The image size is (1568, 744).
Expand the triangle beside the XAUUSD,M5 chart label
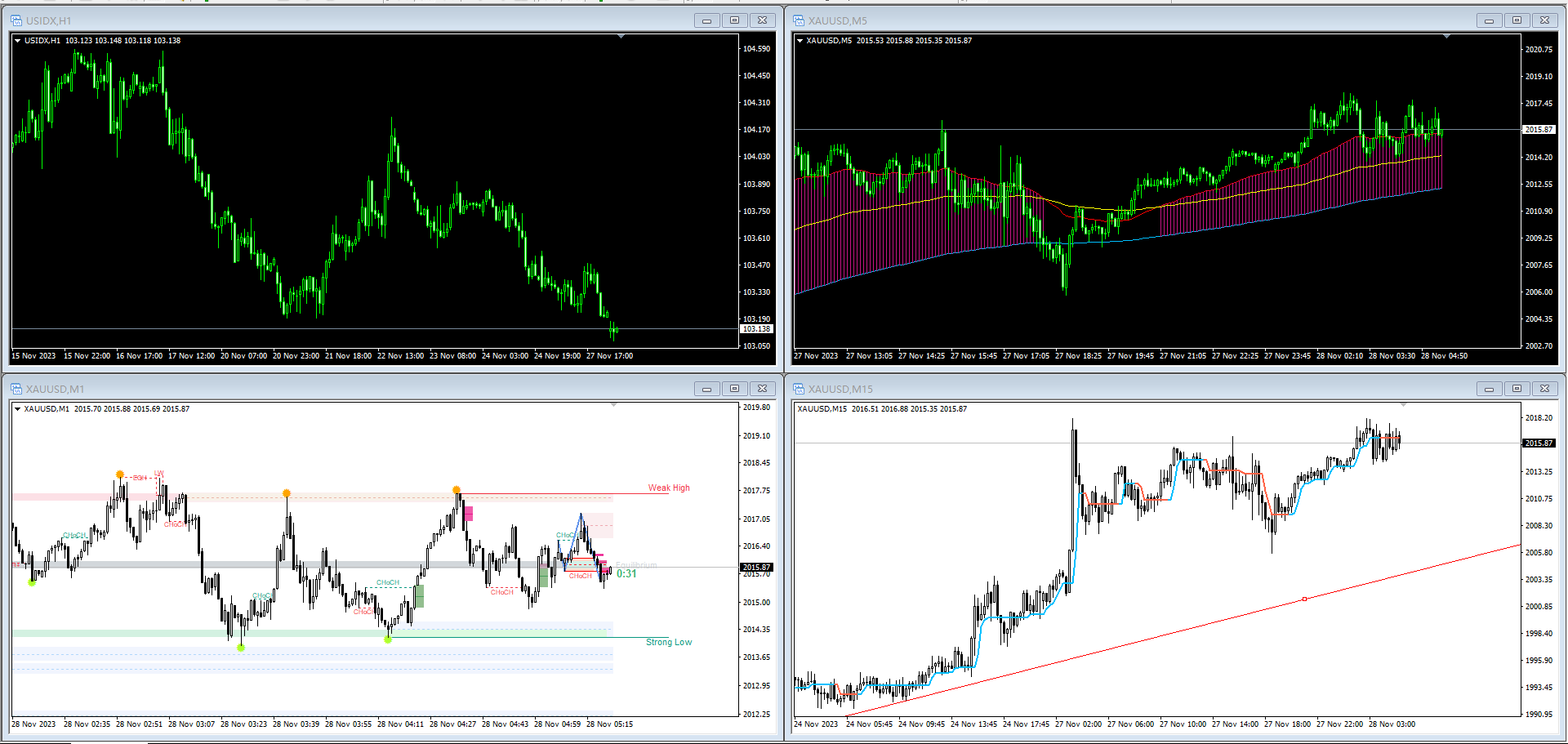point(800,40)
